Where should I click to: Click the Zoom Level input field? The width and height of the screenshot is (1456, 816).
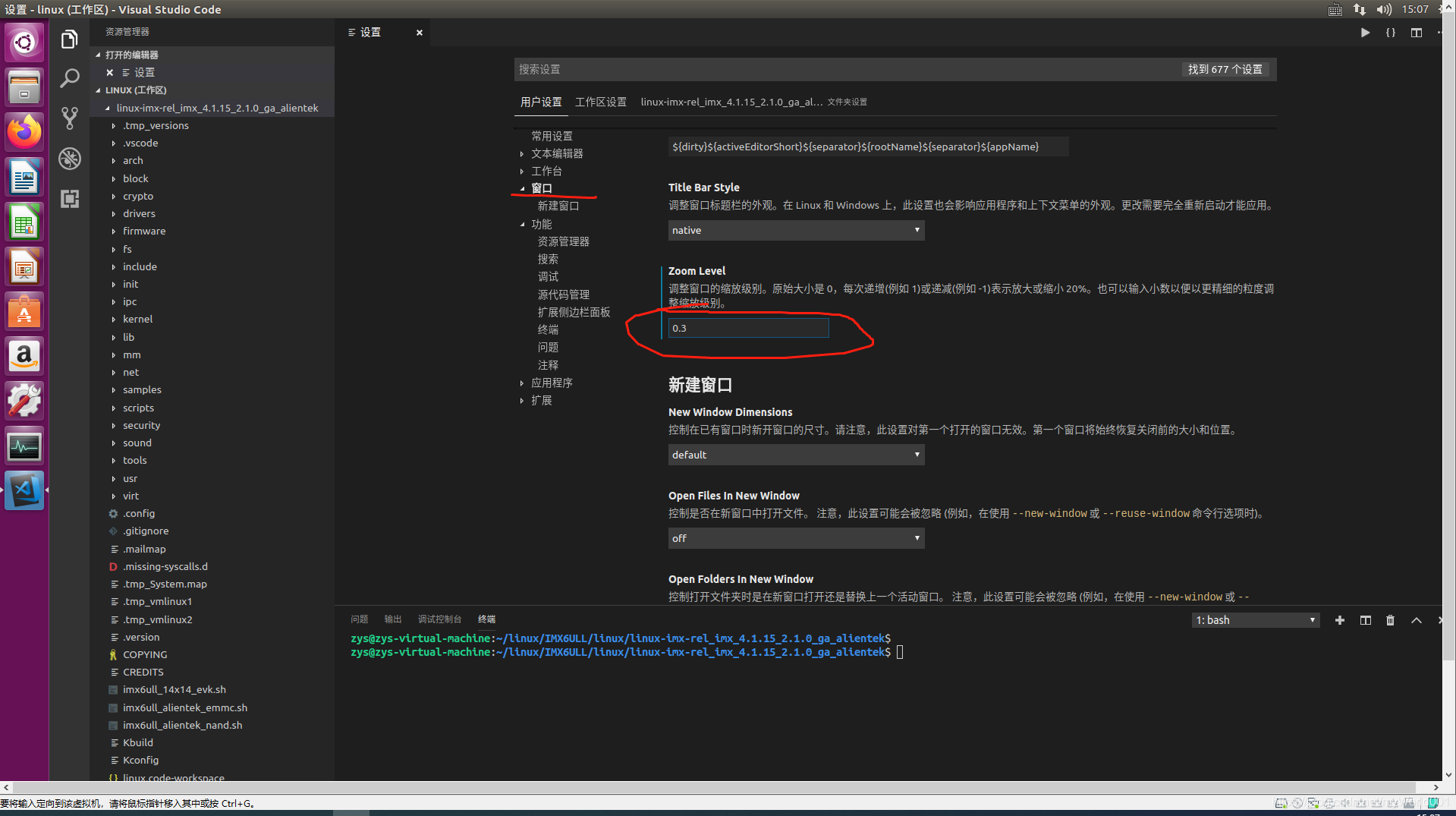coord(748,328)
